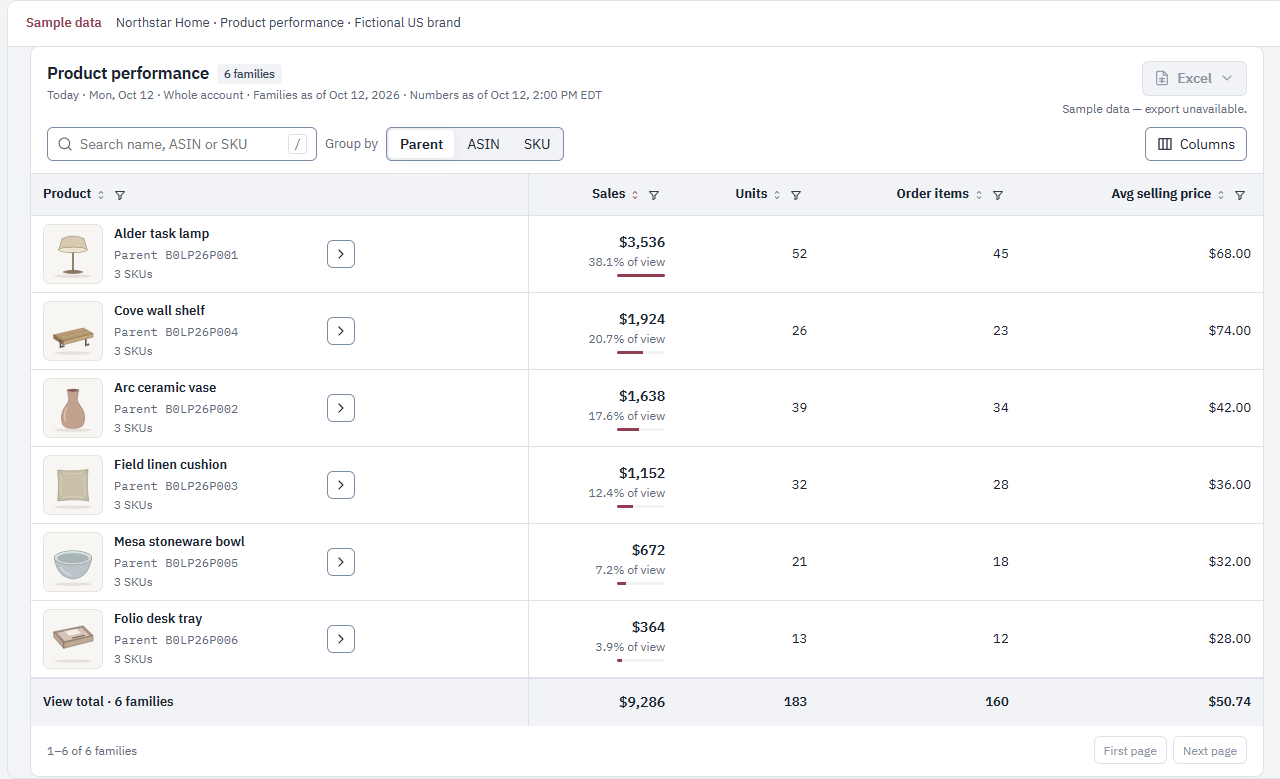Click the Cove wall shelf sales share bar
The height and width of the screenshot is (779, 1280).
click(641, 352)
